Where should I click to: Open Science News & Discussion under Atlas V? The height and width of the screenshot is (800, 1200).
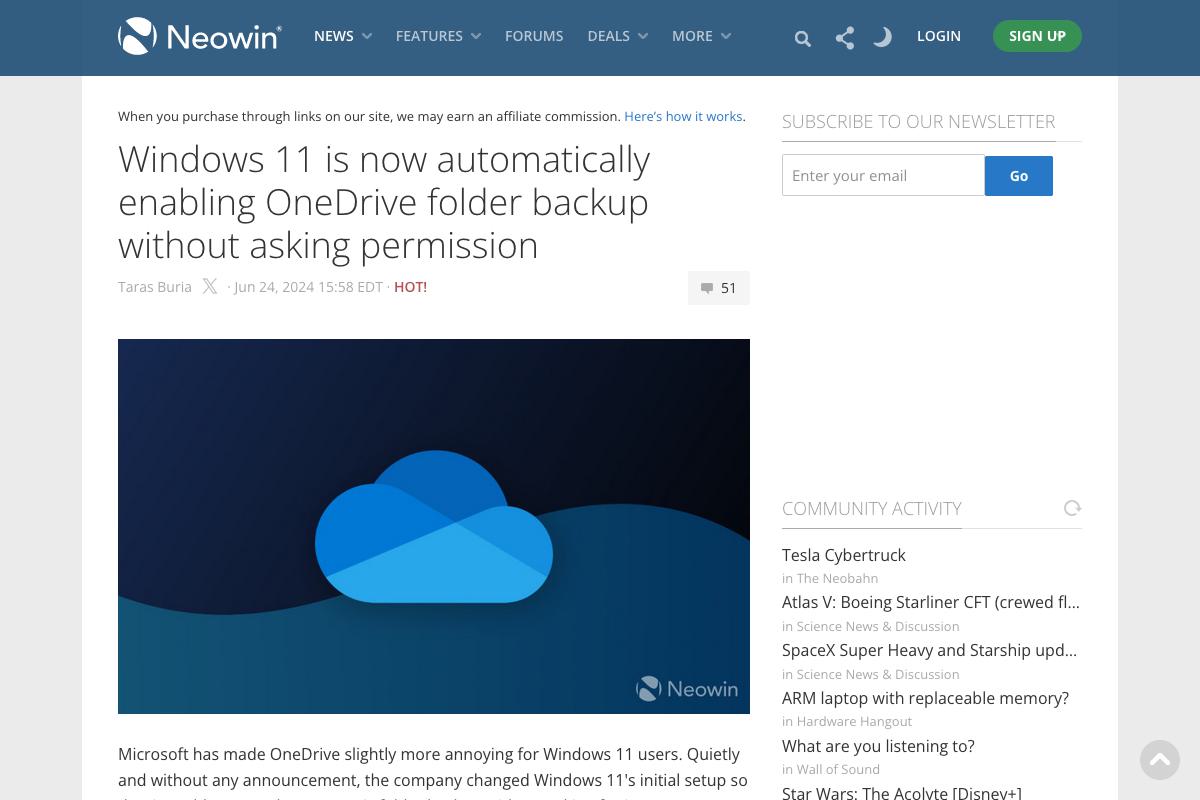878,626
